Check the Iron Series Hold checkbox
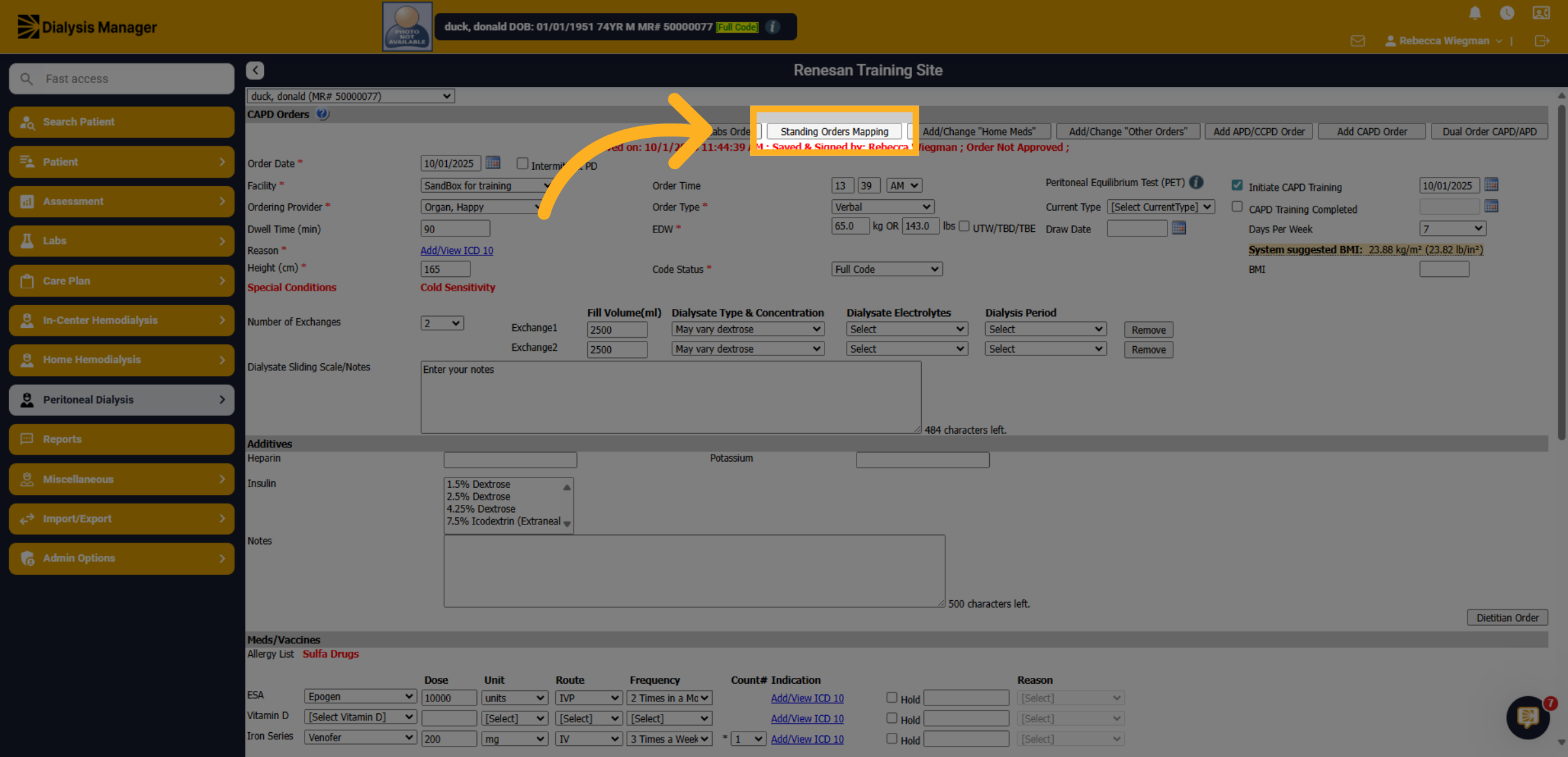1568x757 pixels. pos(892,738)
